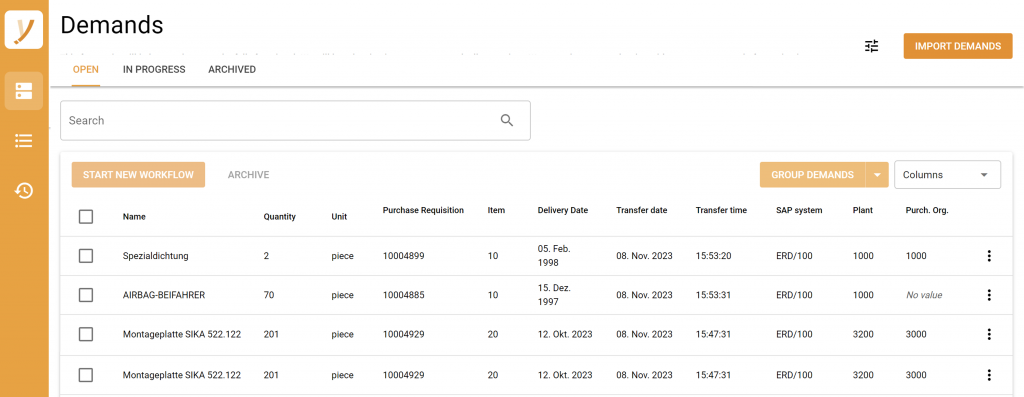The width and height of the screenshot is (1024, 397).
Task: Click requisition number 10004899
Action: tap(404, 256)
